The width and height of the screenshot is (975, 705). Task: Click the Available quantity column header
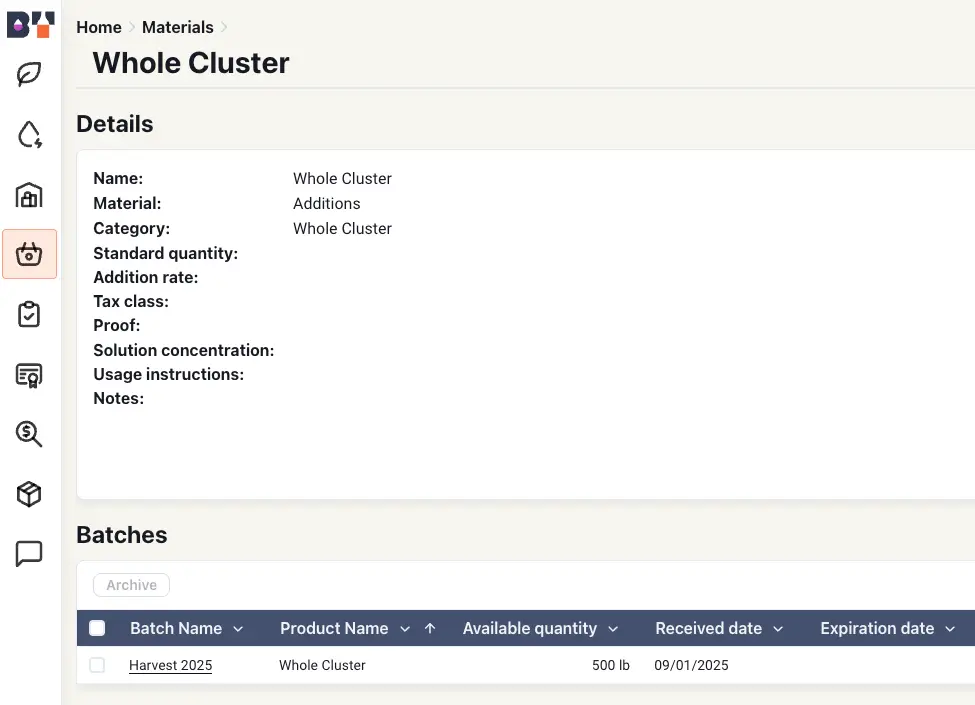(x=530, y=629)
